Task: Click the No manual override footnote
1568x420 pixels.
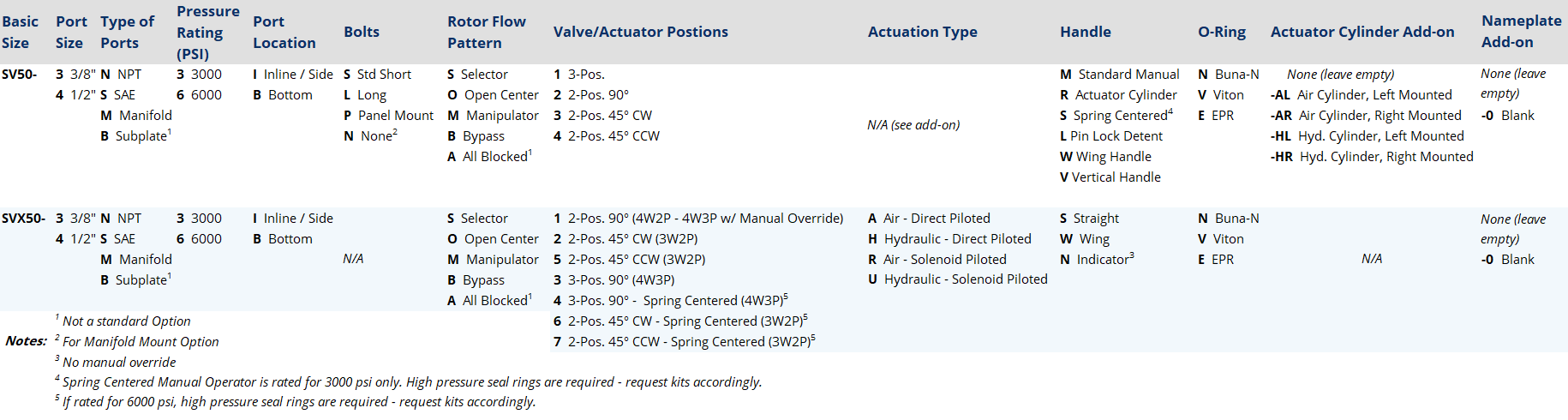Action: (116, 362)
